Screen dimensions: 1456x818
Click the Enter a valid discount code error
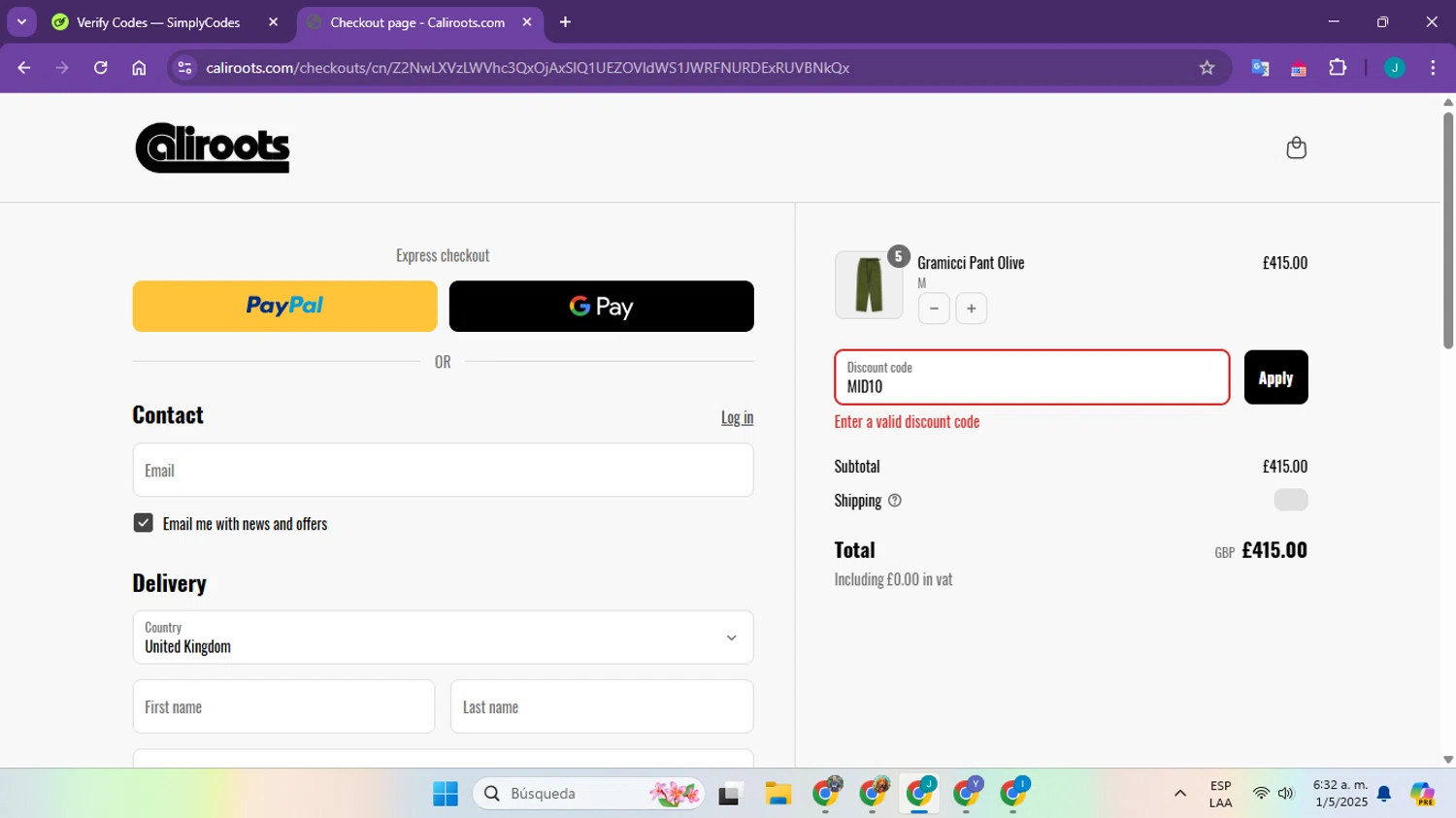click(x=907, y=422)
